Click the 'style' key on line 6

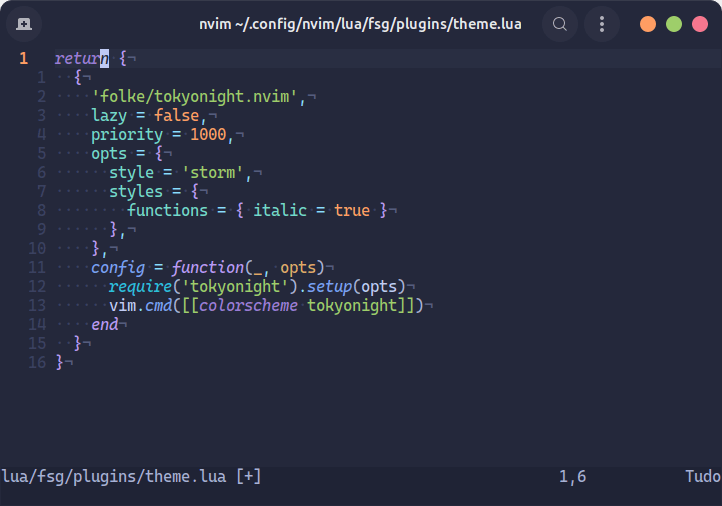pyautogui.click(x=131, y=173)
